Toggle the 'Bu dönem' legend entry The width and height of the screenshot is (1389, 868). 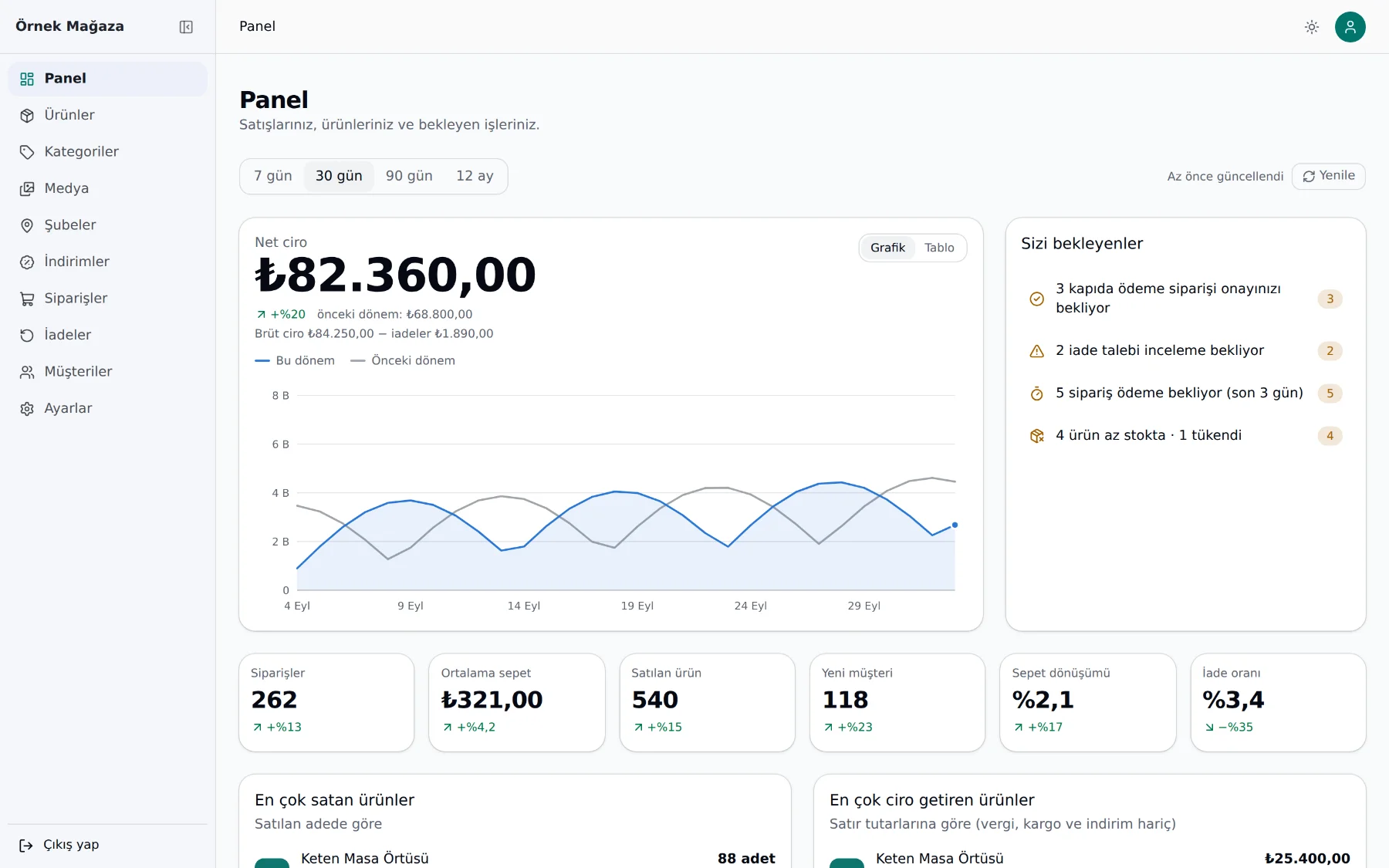[295, 360]
